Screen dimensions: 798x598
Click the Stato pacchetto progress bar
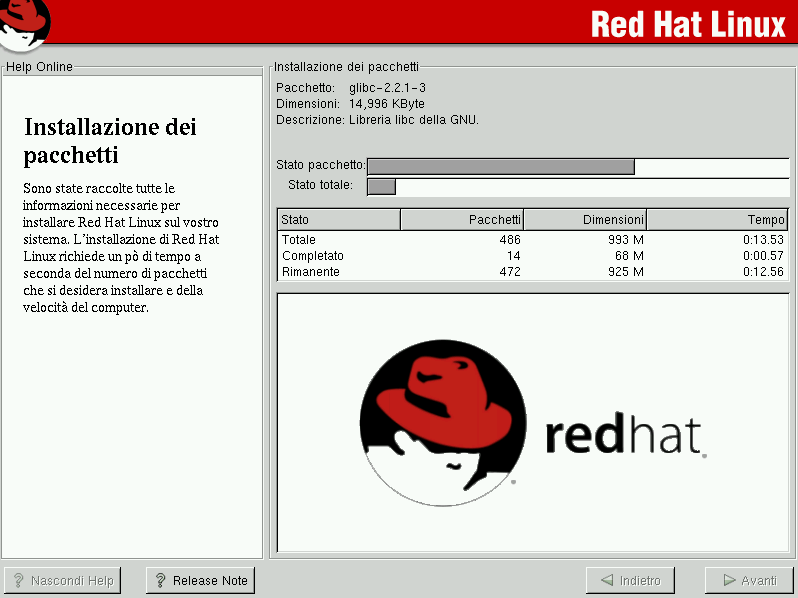click(x=578, y=166)
